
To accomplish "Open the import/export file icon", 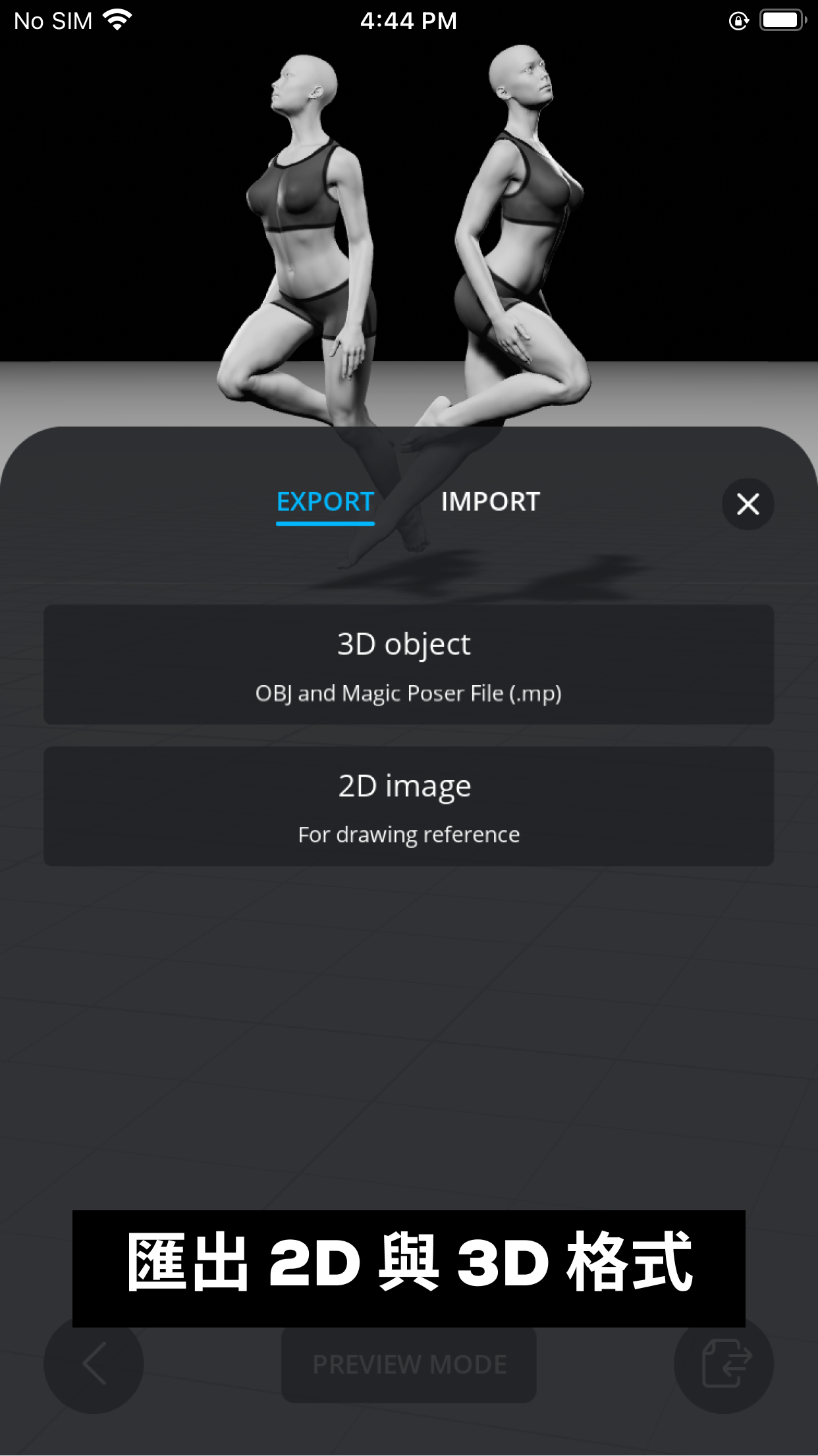I will 724,1362.
